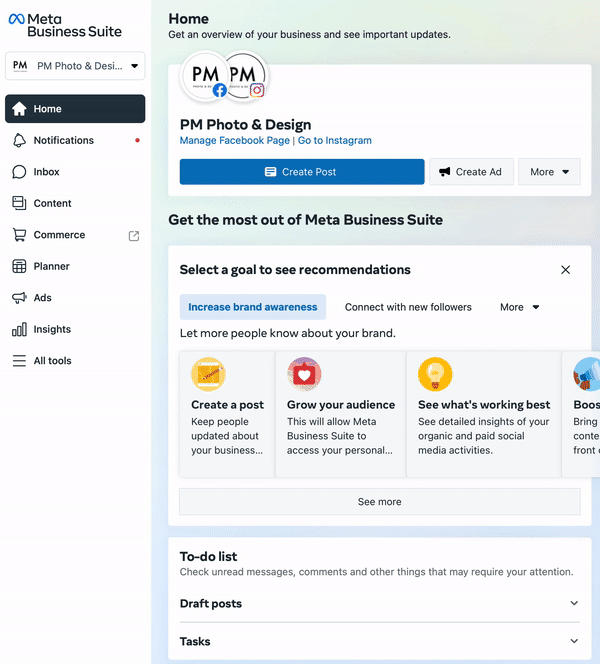Click the lightbulb icon for See what's working best

(x=435, y=374)
